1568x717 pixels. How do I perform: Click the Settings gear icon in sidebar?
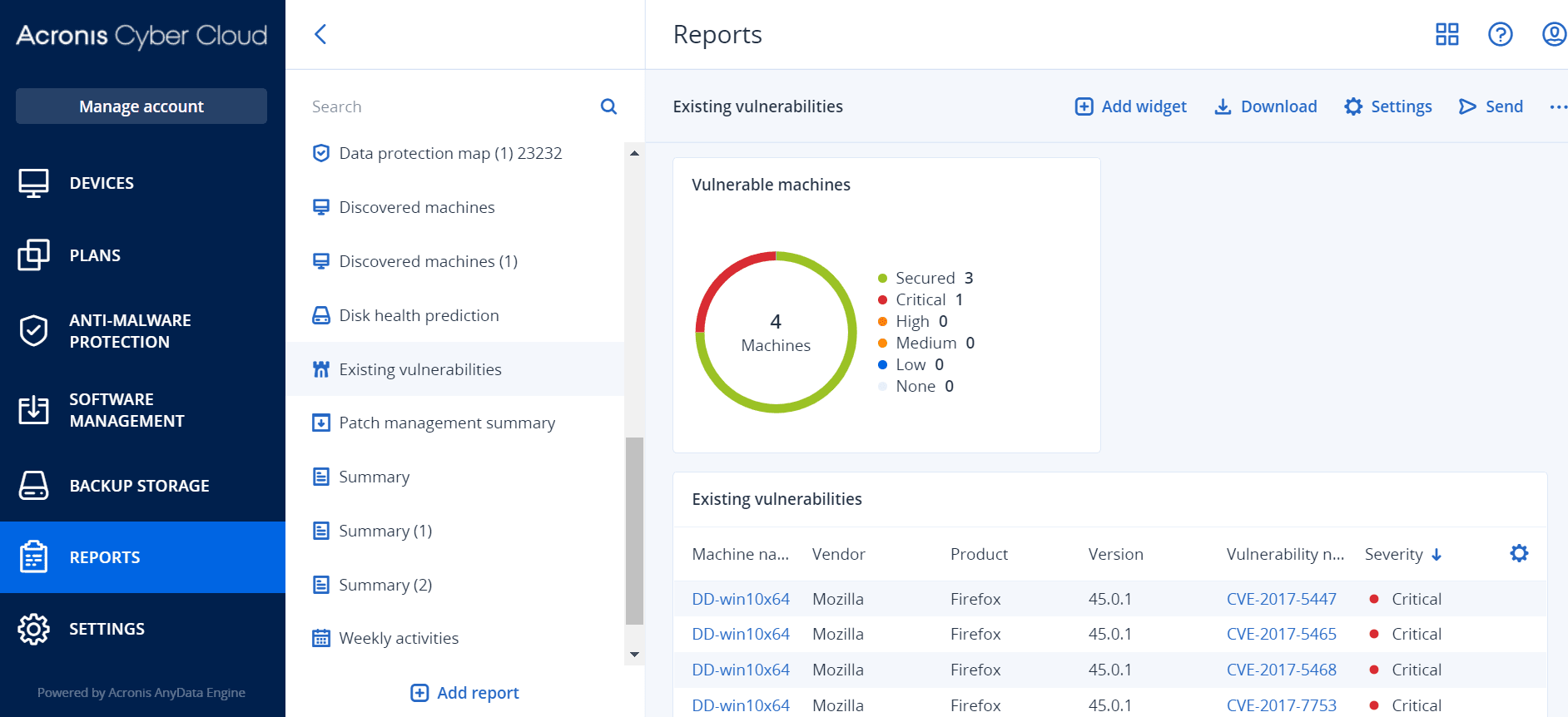point(34,629)
